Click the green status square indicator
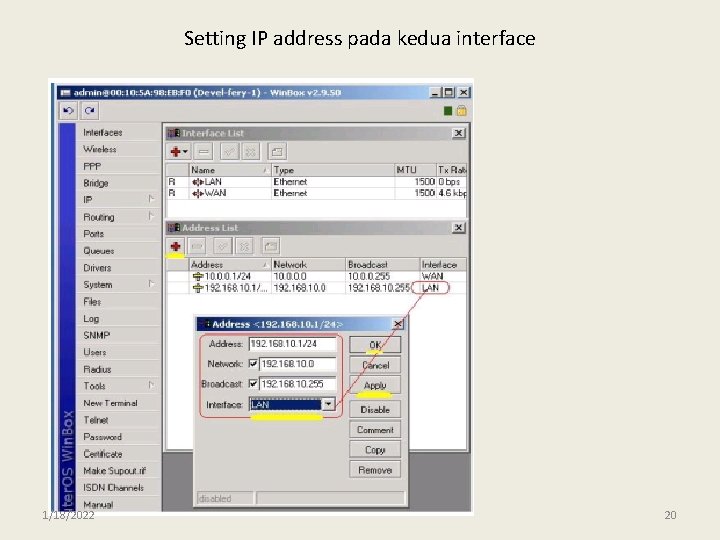The image size is (720, 540). click(x=448, y=111)
